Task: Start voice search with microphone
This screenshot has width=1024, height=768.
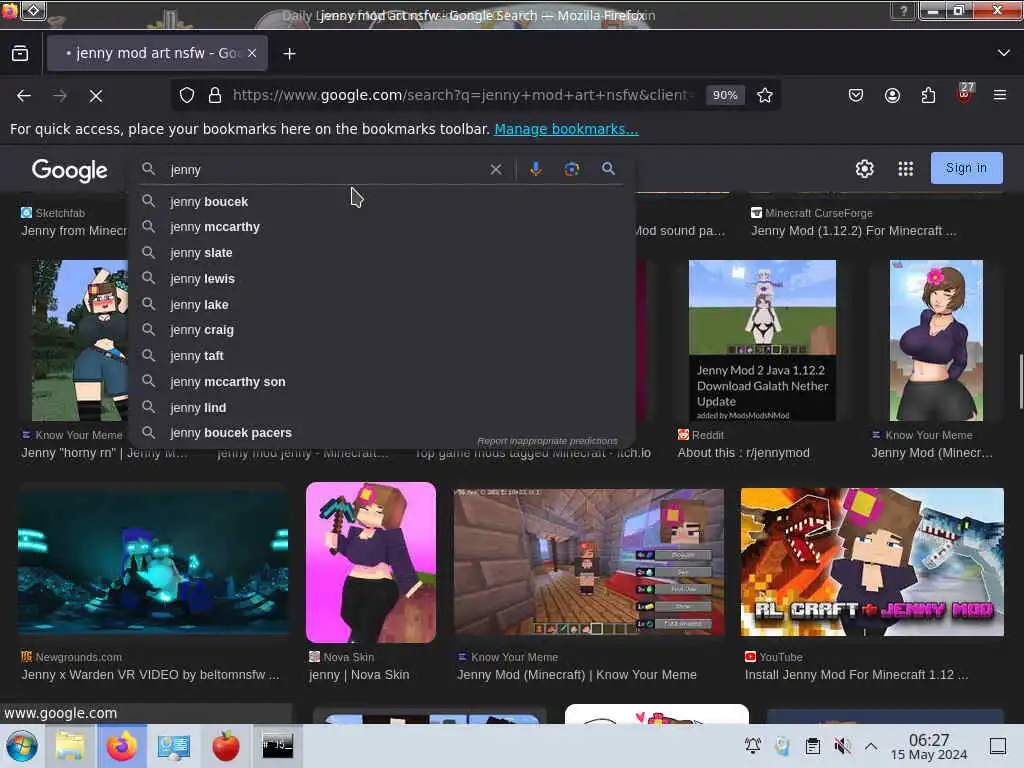Action: pyautogui.click(x=536, y=169)
